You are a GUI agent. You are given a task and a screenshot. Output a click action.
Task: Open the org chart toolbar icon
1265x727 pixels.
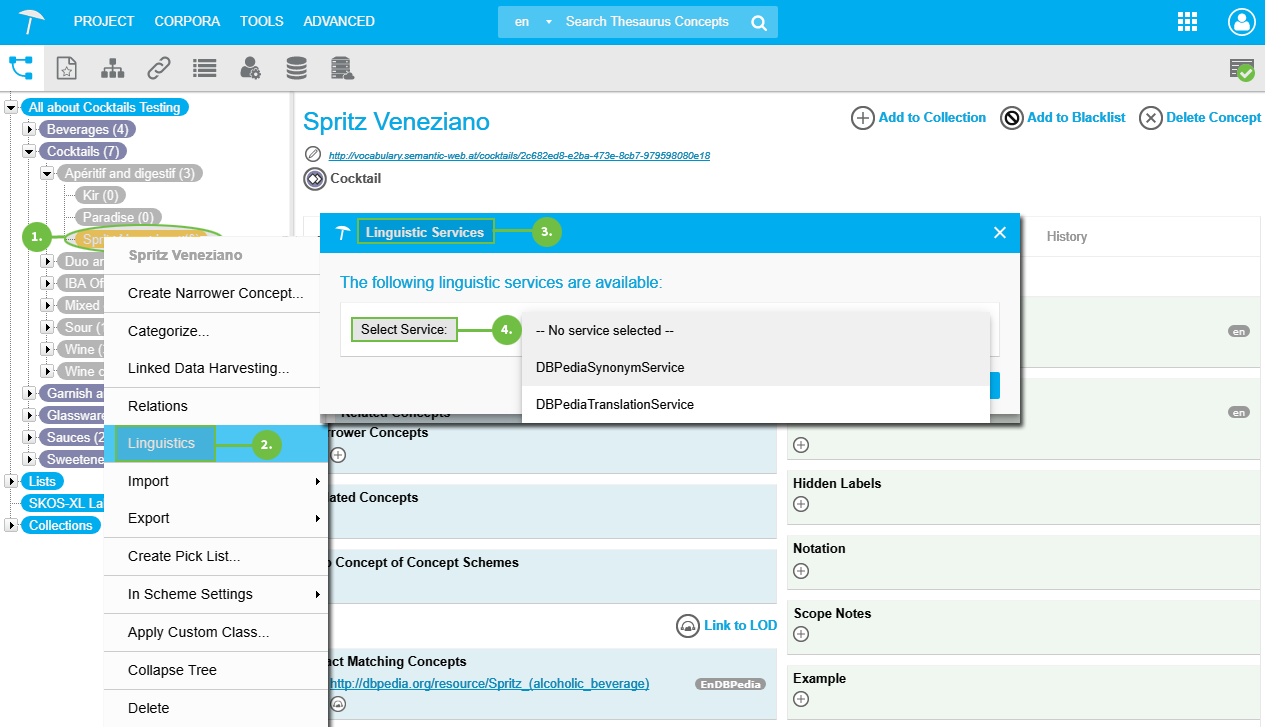coord(112,68)
